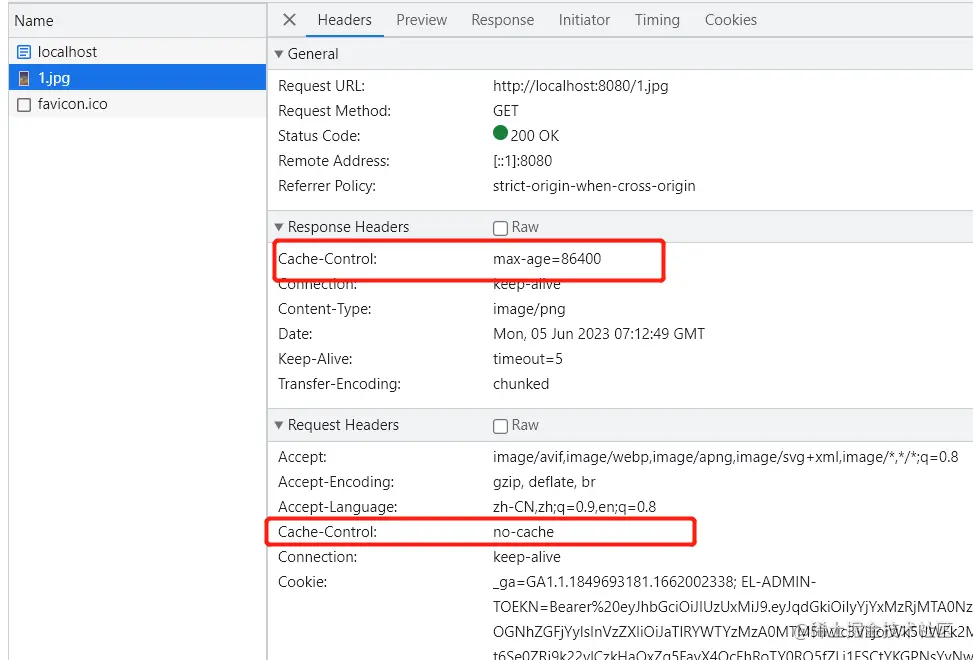Click the localhost document icon
Image resolution: width=973 pixels, height=660 pixels.
24,52
